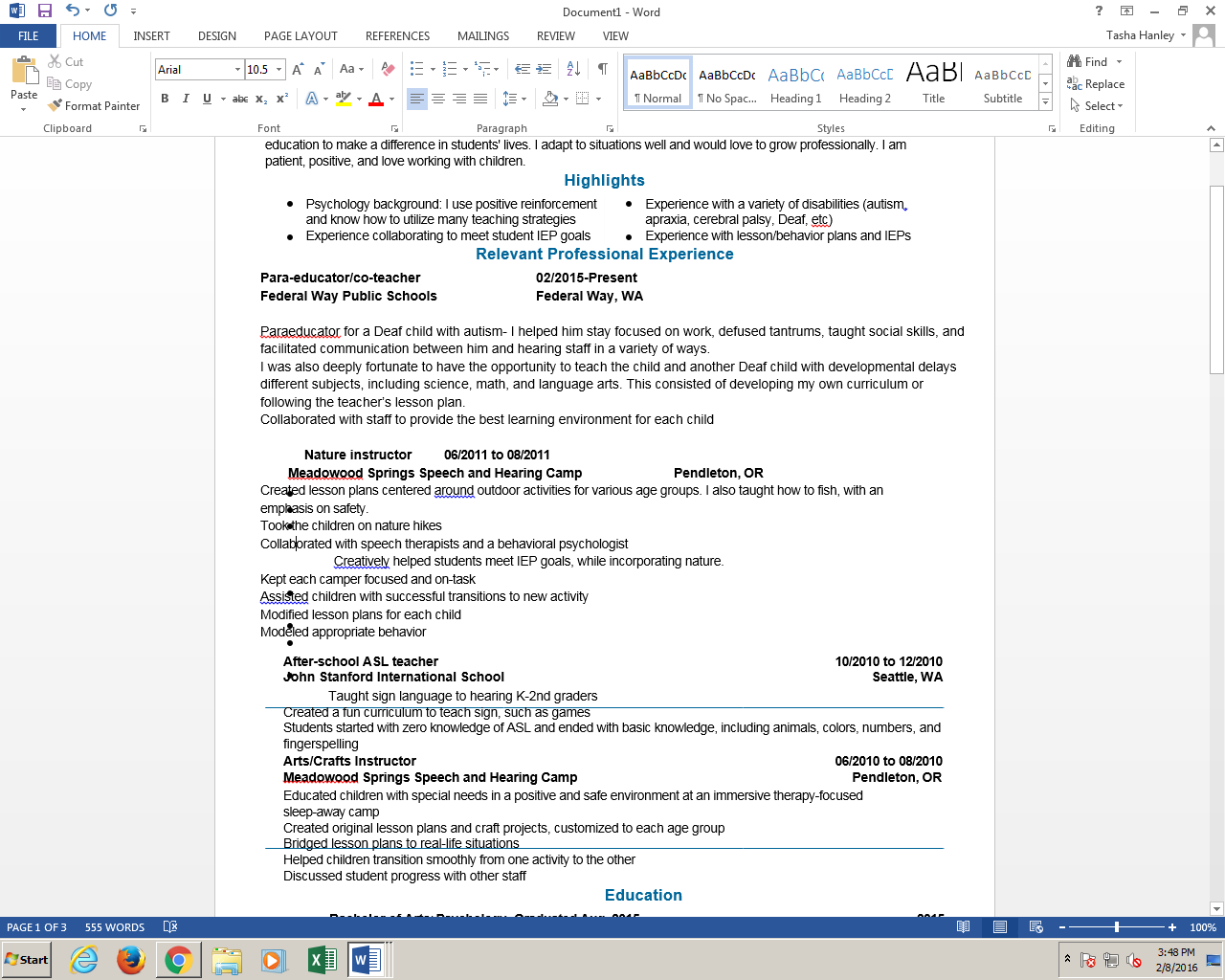Show or hide paragraph marks
The image size is (1225, 980).
603,69
